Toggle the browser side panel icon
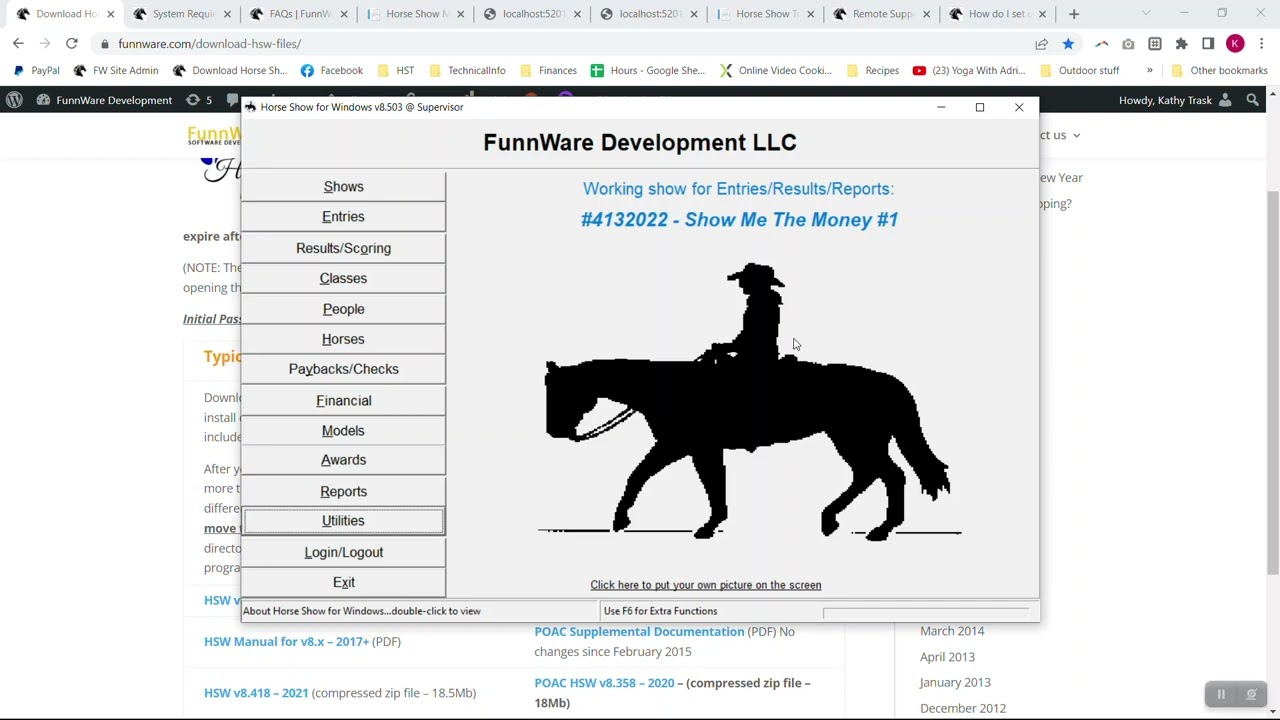 (x=1208, y=44)
